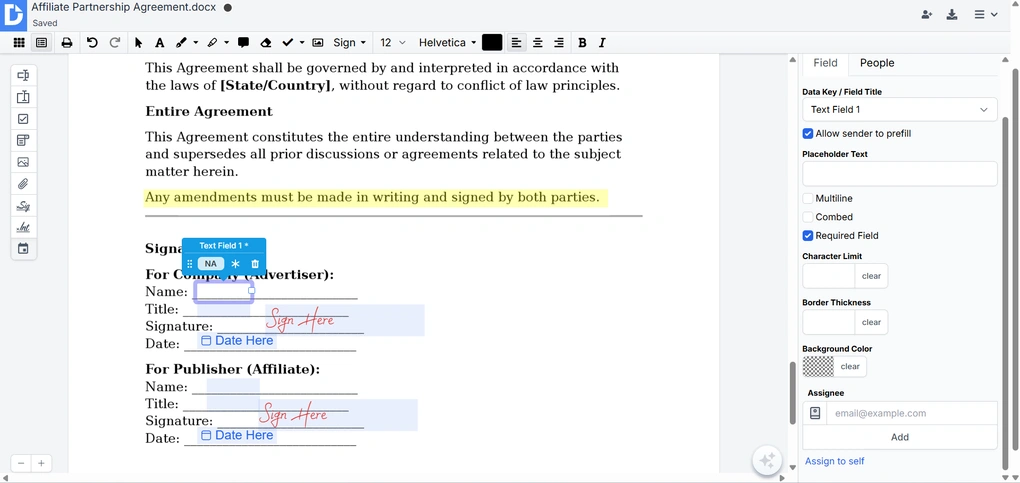
Task: Add a comment bubble annotation
Action: tap(243, 42)
